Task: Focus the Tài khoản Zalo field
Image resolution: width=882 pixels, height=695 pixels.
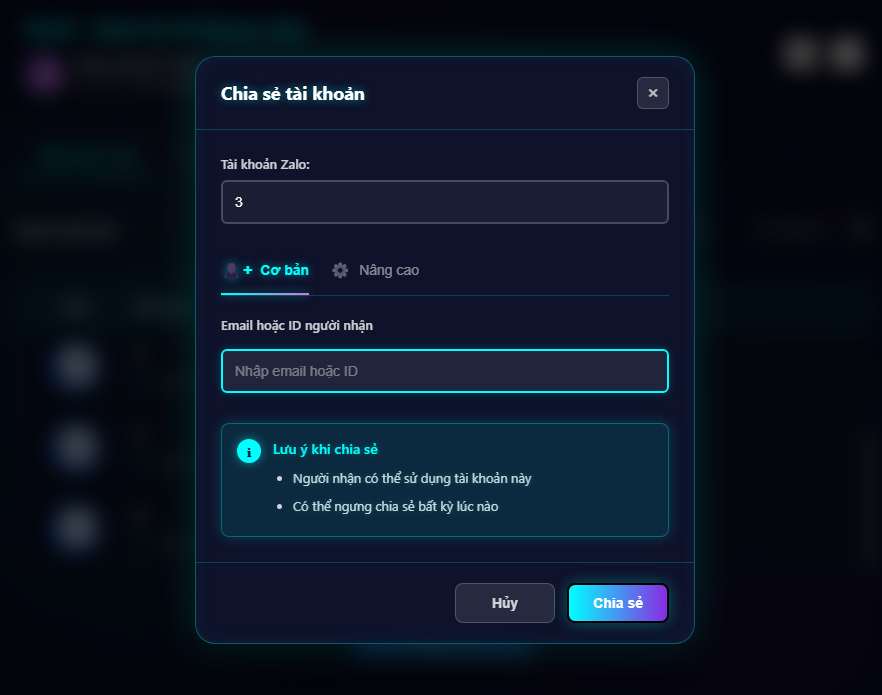Action: click(444, 202)
